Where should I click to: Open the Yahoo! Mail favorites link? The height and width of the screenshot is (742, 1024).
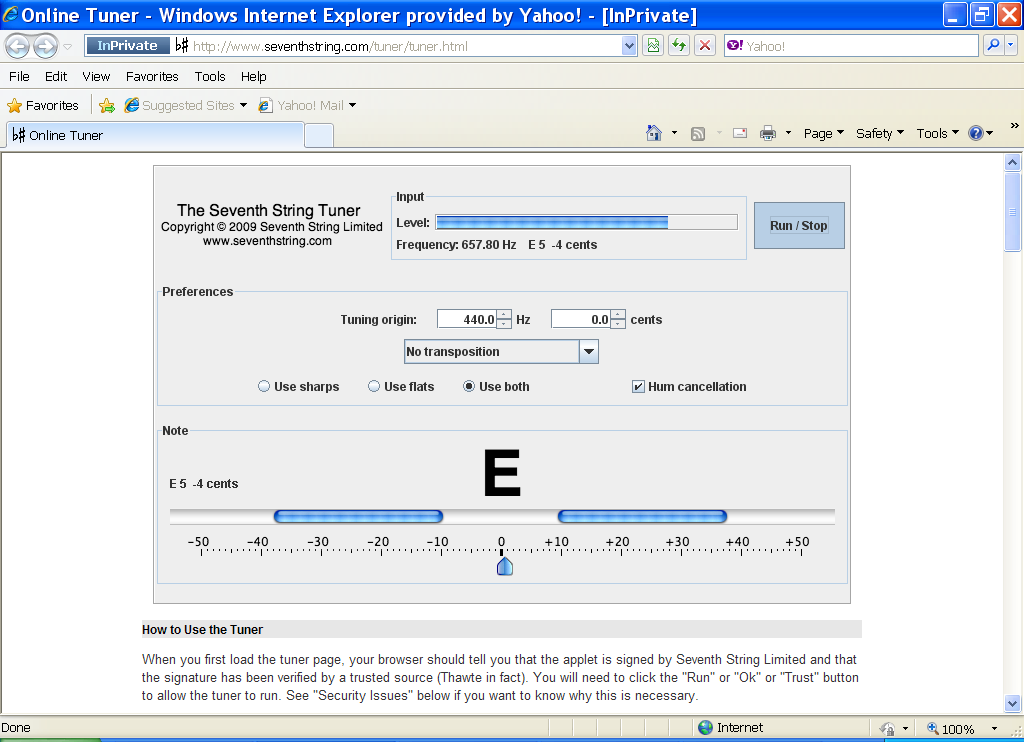(307, 105)
